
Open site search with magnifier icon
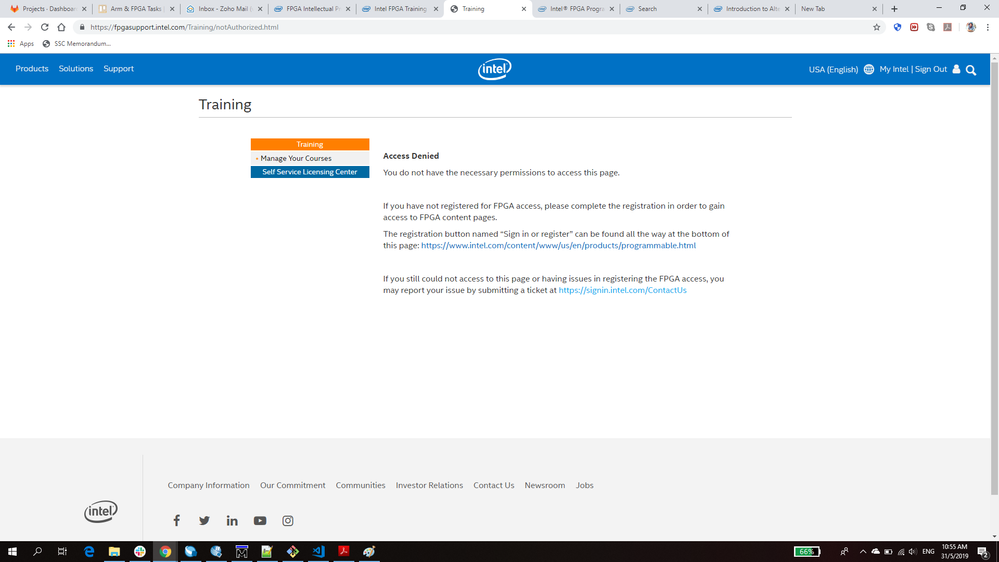click(971, 70)
